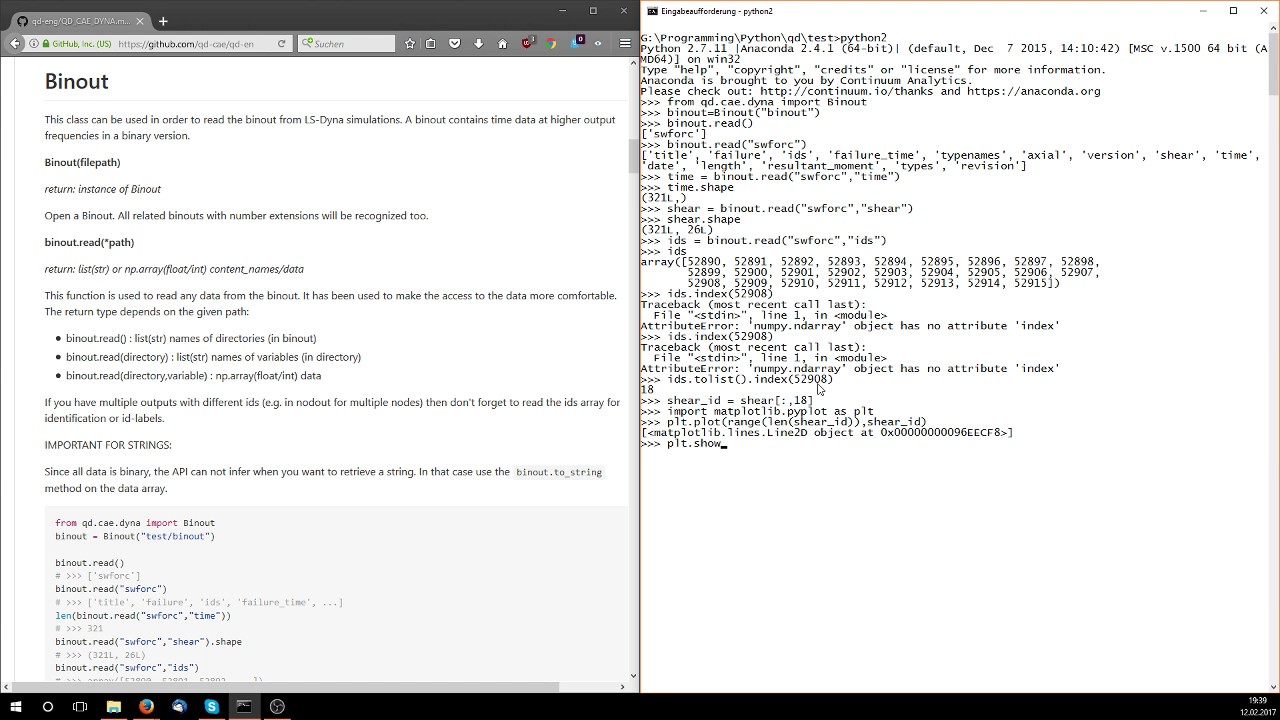Open Thunderbird from taskbar

click(x=179, y=706)
